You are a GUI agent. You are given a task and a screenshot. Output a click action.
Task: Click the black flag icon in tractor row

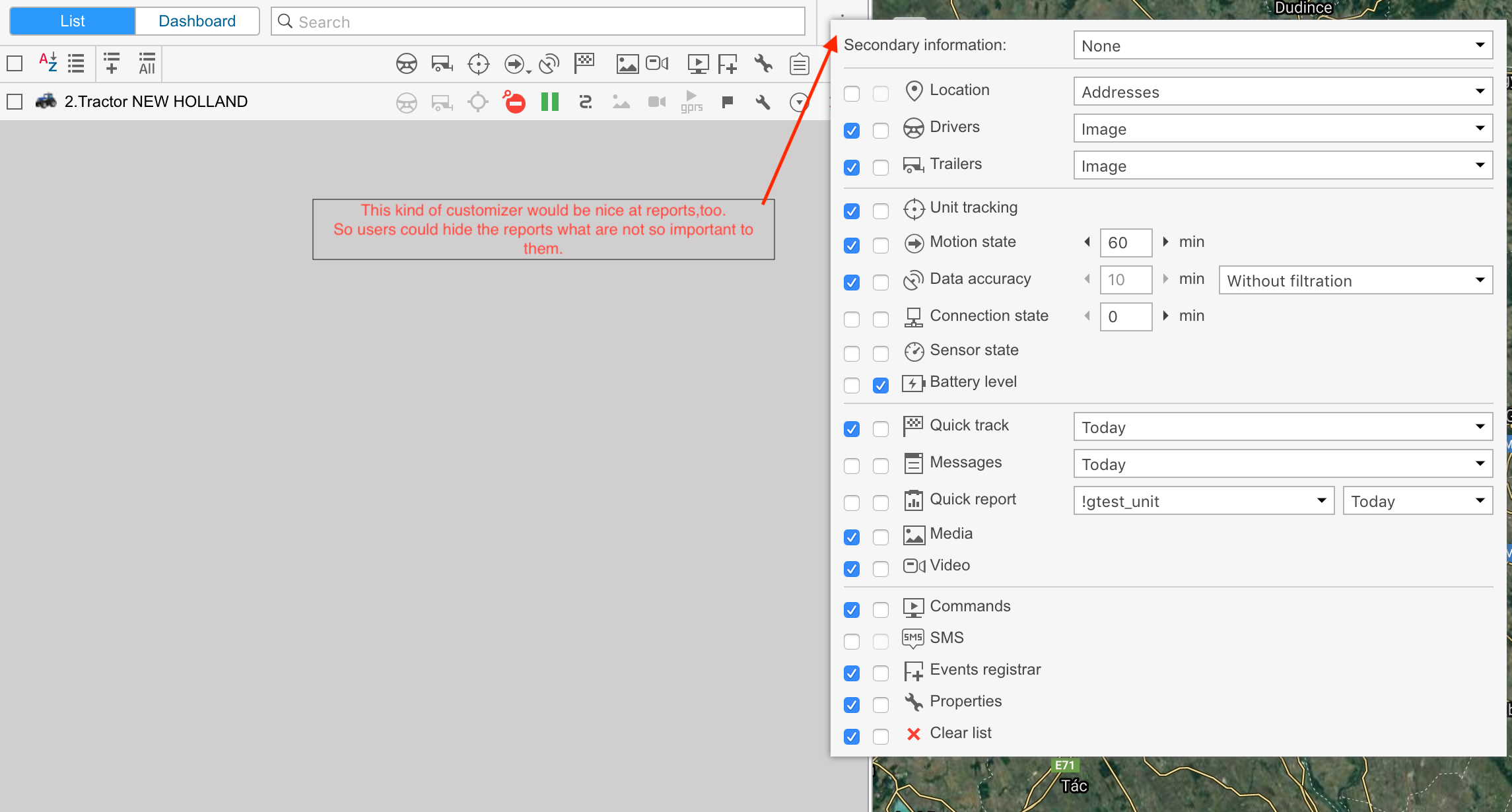pyautogui.click(x=727, y=102)
